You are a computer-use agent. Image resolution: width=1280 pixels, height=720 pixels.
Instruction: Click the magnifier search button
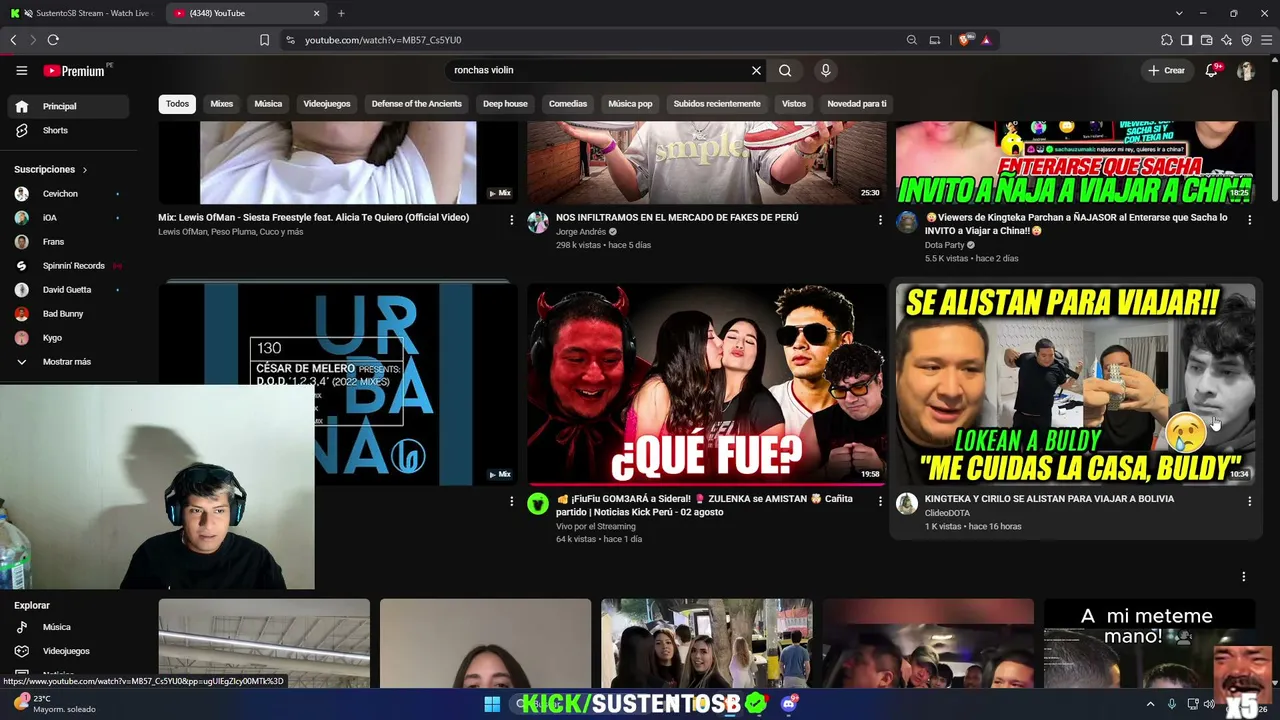pos(785,70)
